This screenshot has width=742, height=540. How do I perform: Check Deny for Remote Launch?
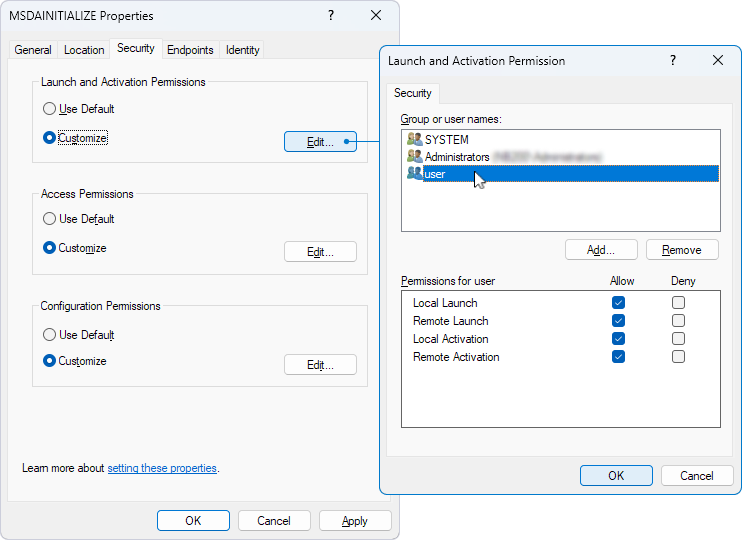pyautogui.click(x=678, y=320)
